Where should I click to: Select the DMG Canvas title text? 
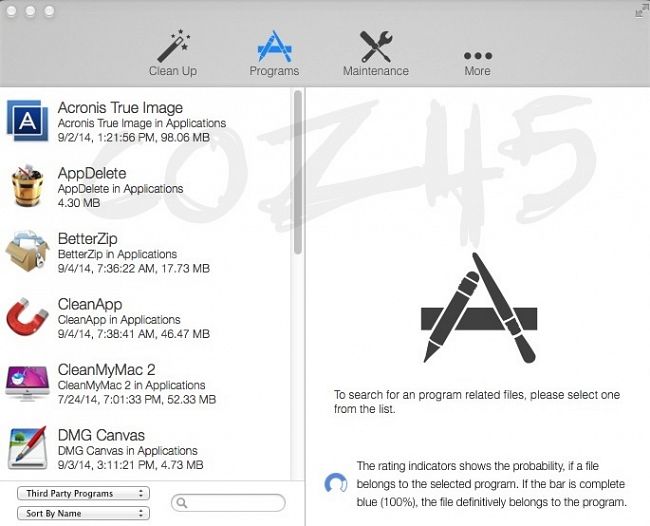pos(101,435)
